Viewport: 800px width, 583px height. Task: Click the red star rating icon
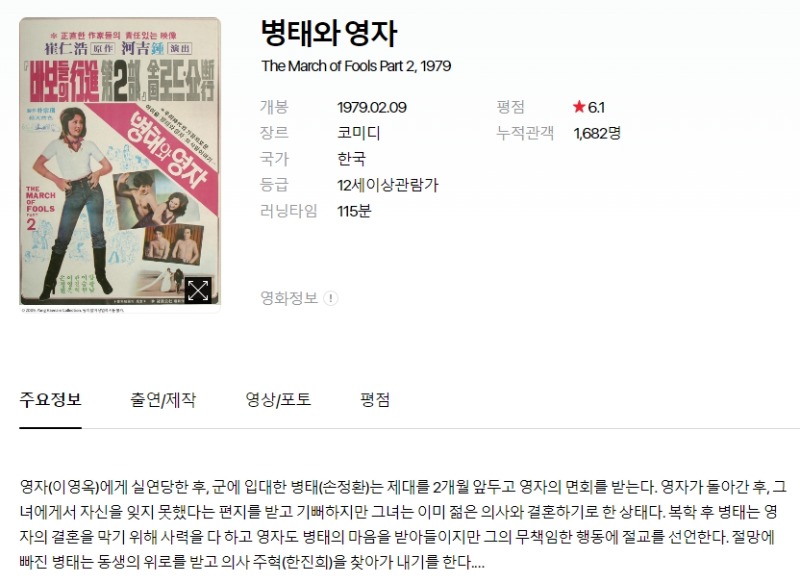pyautogui.click(x=579, y=107)
